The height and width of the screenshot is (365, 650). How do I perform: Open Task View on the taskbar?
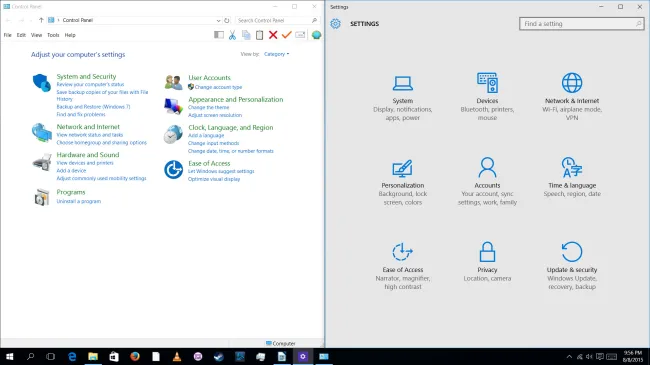pyautogui.click(x=51, y=357)
